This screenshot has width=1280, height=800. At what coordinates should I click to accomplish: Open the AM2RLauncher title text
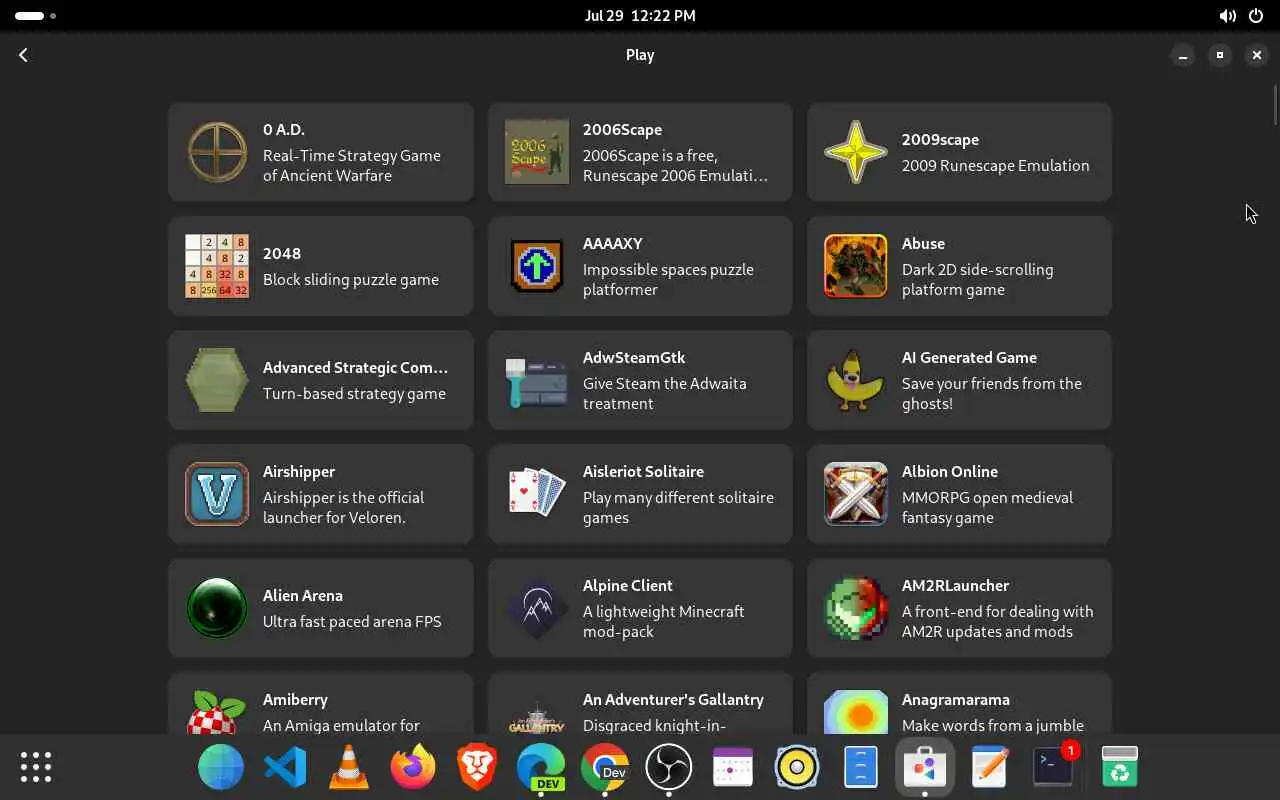pos(955,585)
